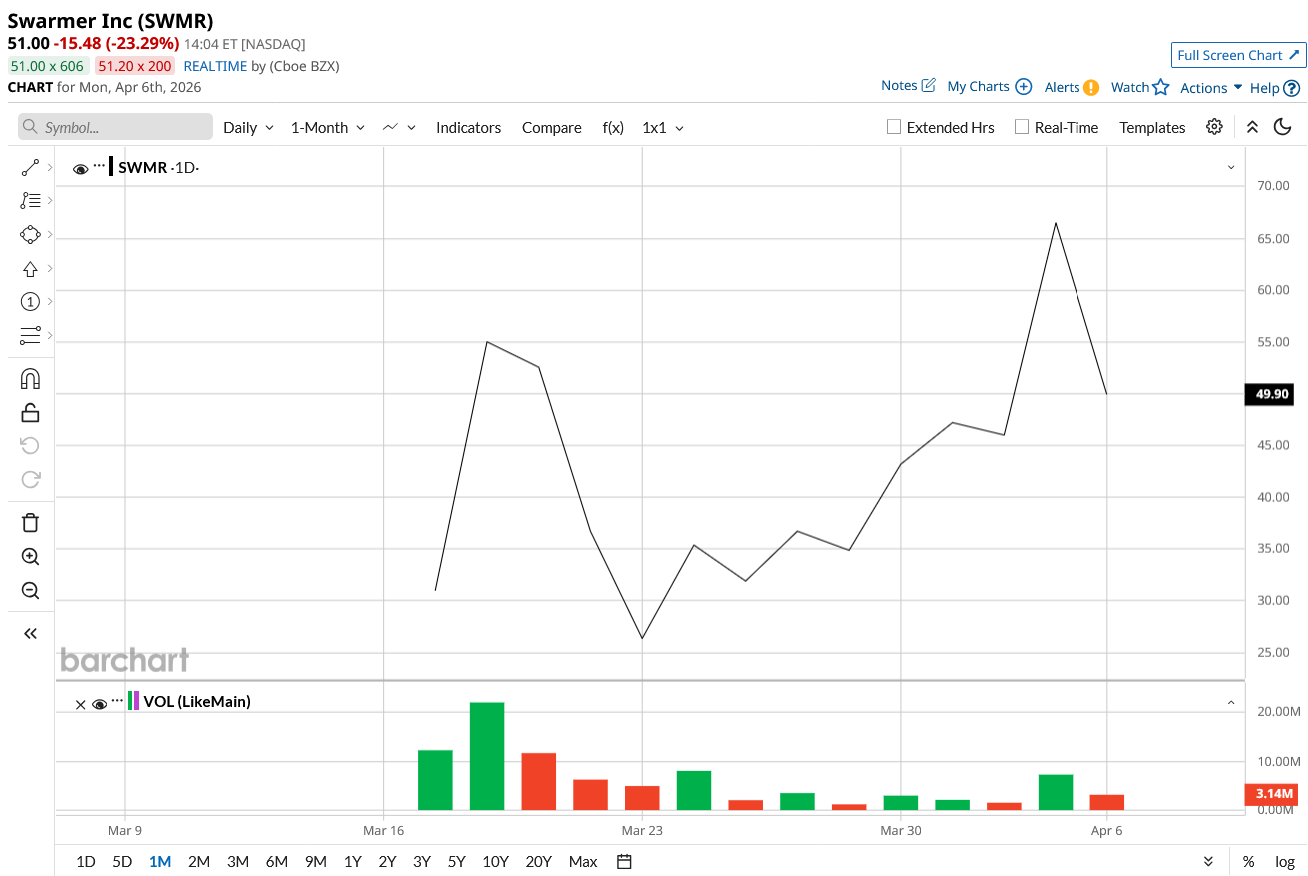Select the magnet snap tool icon
Viewport: 1308px width, 876px height.
pos(30,379)
